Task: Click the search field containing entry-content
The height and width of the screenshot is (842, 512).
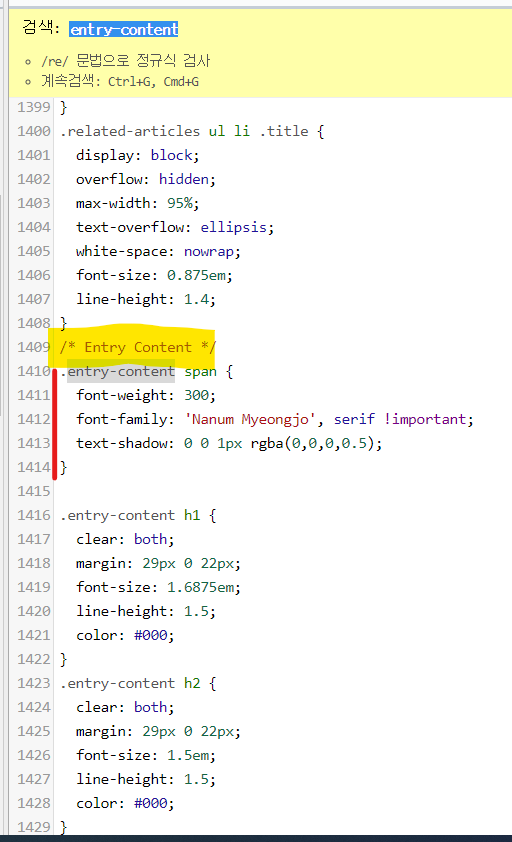Action: pos(124,29)
